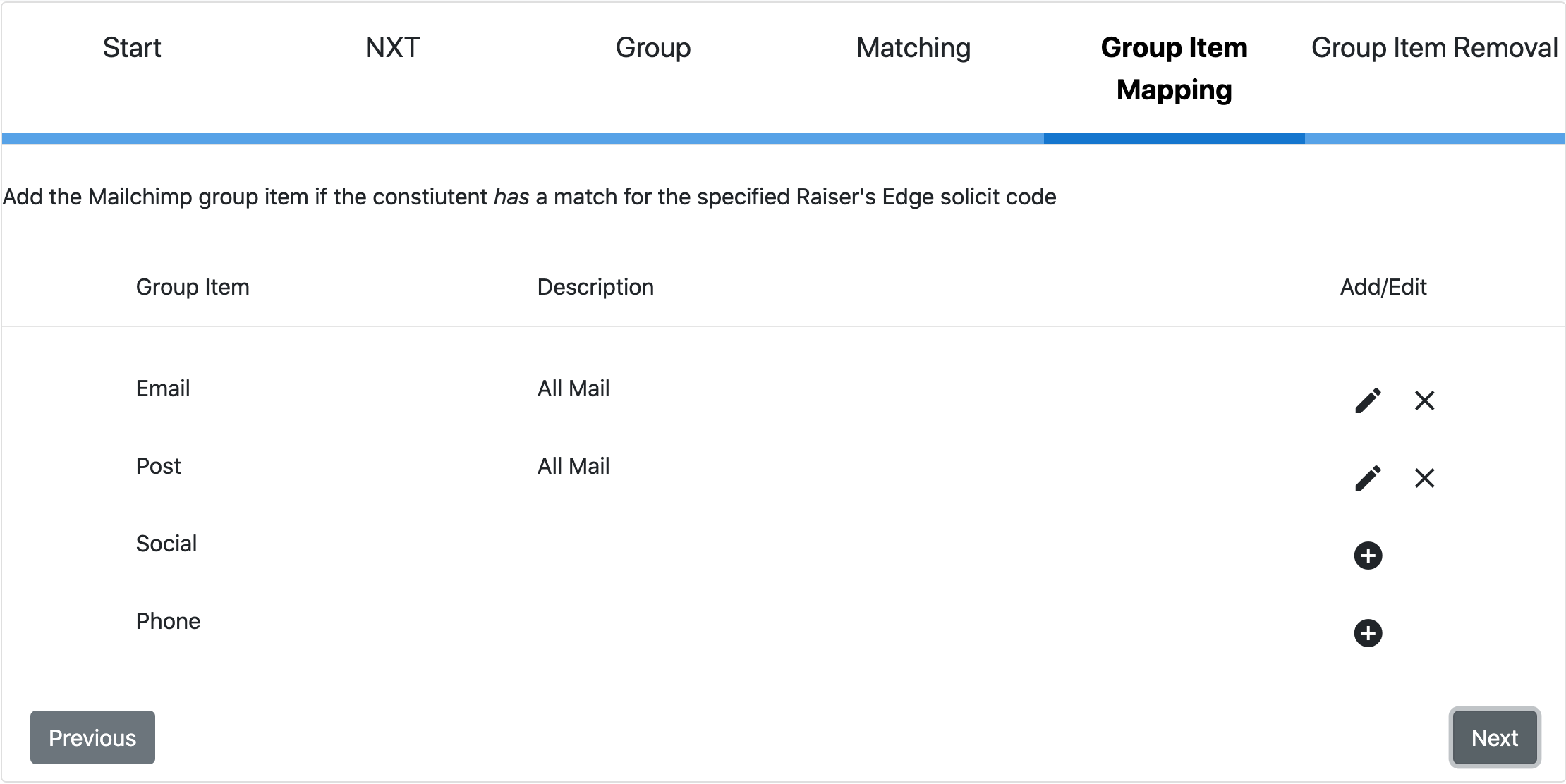Click the Previous button

click(92, 737)
